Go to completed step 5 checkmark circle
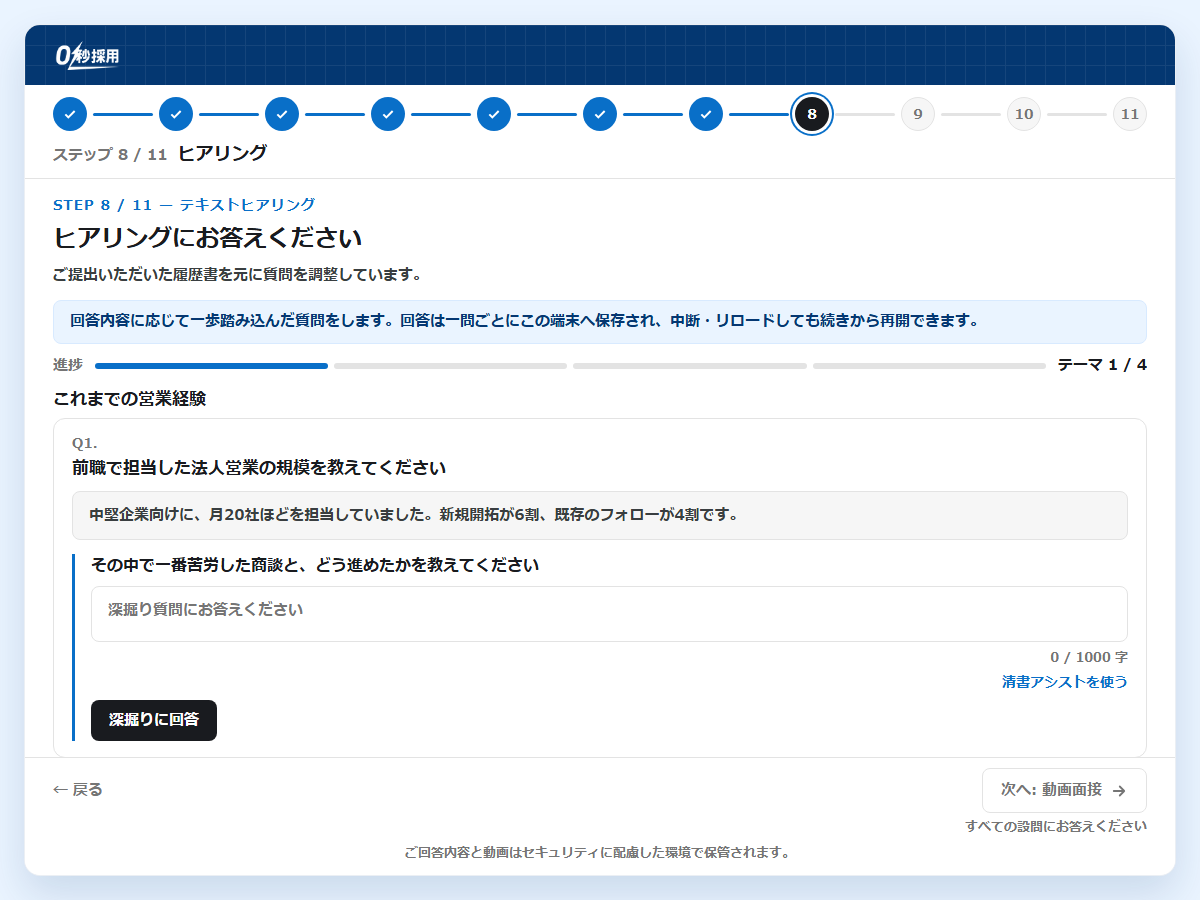This screenshot has height=900, width=1200. coord(494,114)
